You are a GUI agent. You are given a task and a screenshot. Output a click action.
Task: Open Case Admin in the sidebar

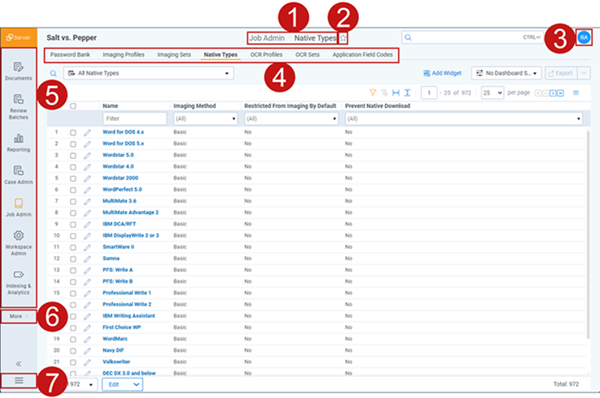tap(18, 175)
